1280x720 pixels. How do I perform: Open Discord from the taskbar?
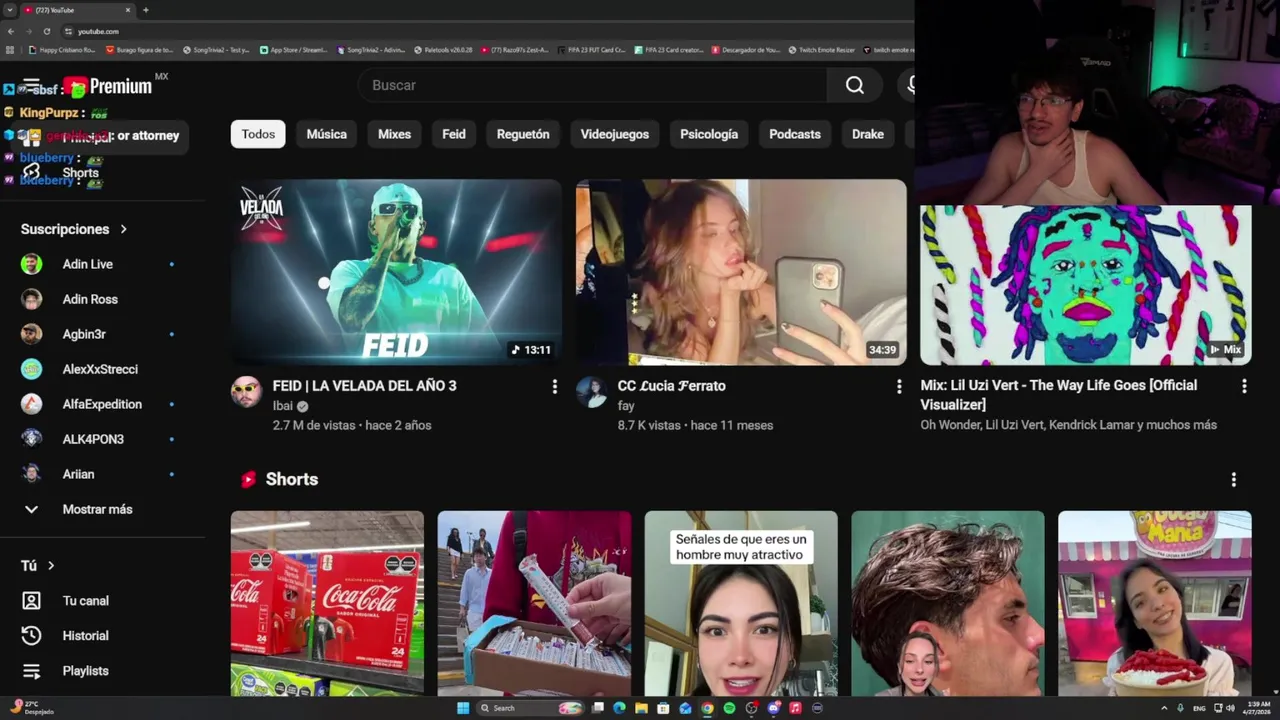(x=773, y=708)
